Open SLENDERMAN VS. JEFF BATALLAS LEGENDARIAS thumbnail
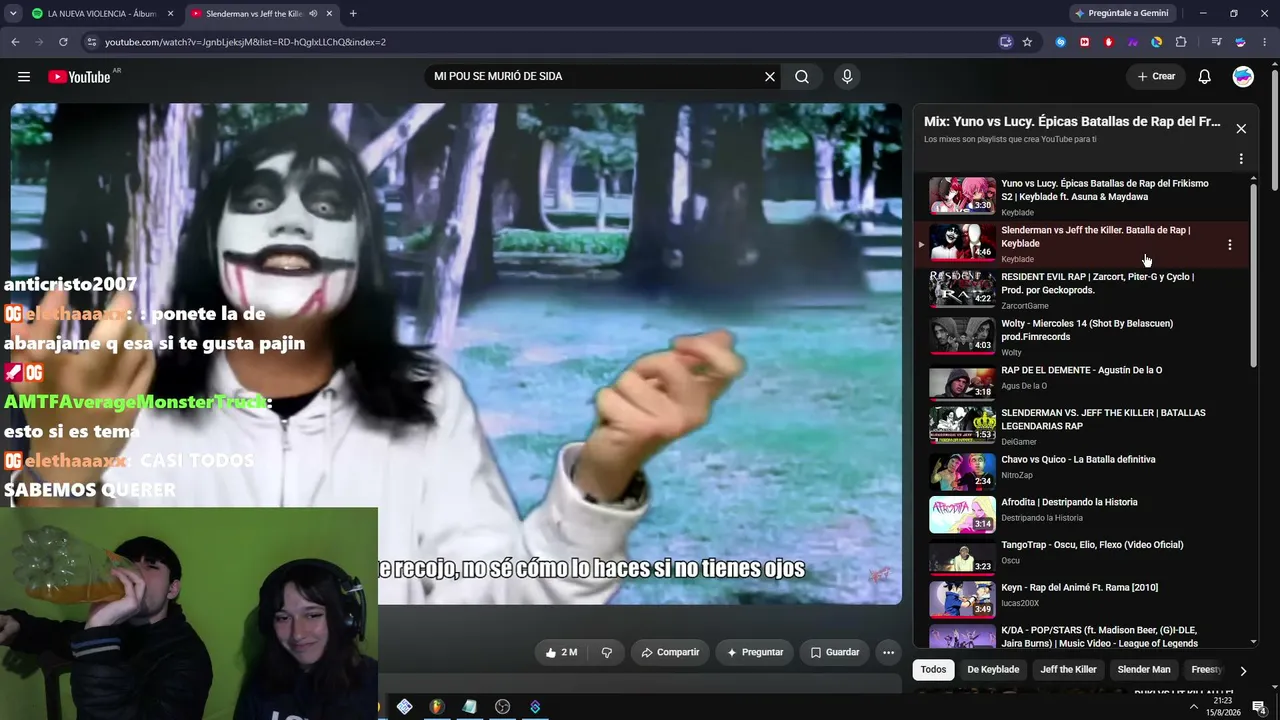Viewport: 1280px width, 720px height. 962,426
